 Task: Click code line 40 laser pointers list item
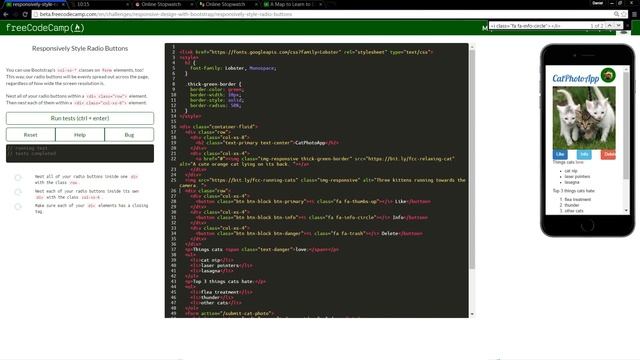click(221, 265)
